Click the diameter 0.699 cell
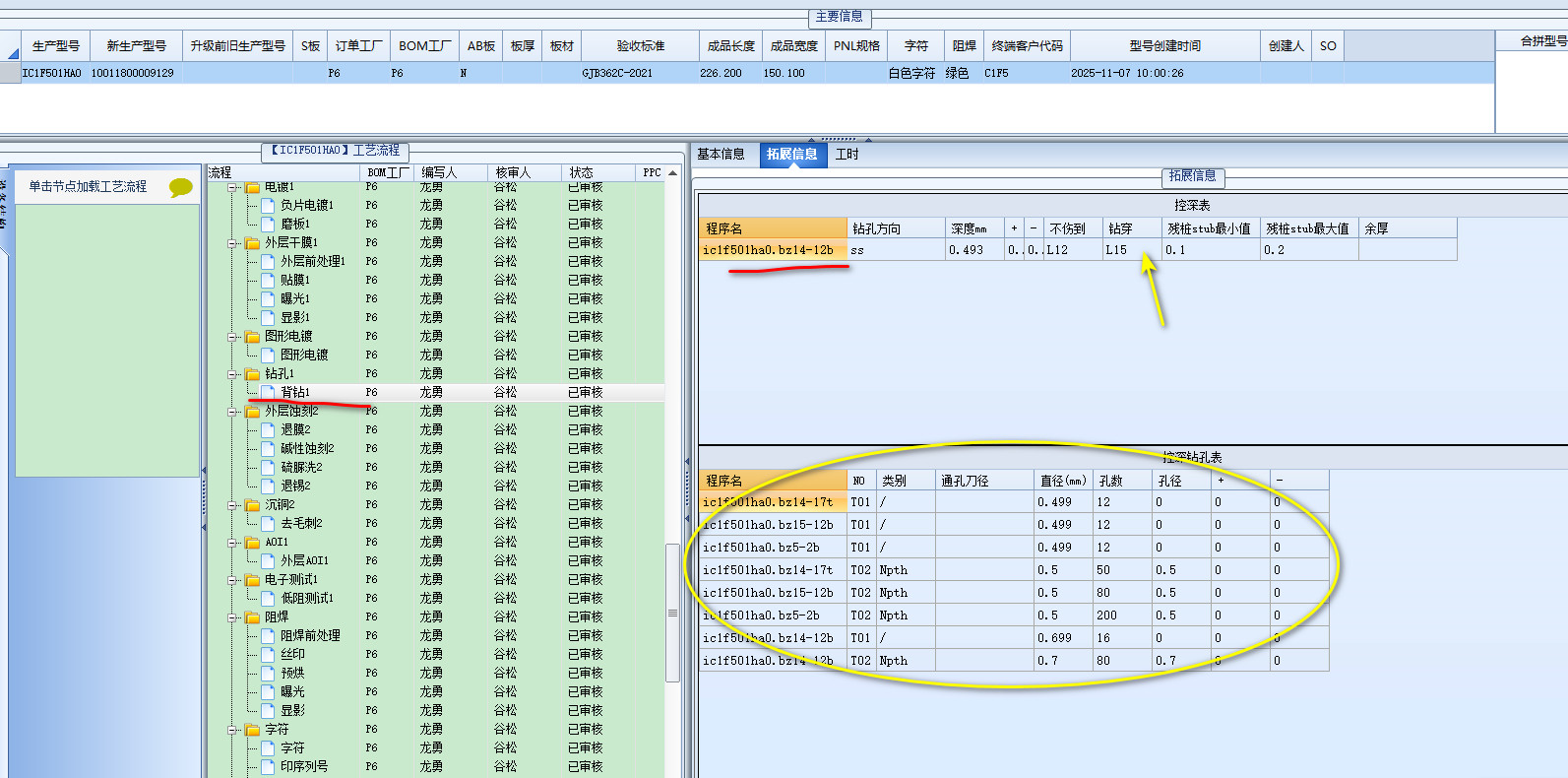This screenshot has width=1568, height=778. [1063, 638]
